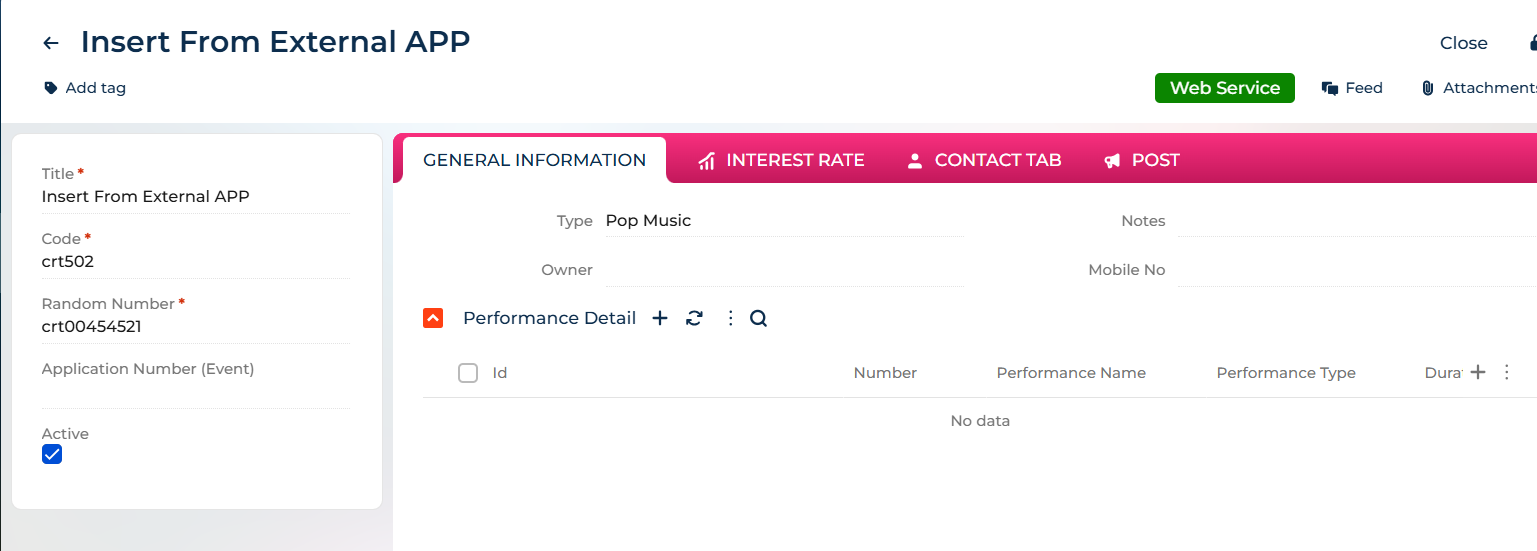Refresh the Performance Detail list
This screenshot has width=1537, height=551.
(694, 318)
